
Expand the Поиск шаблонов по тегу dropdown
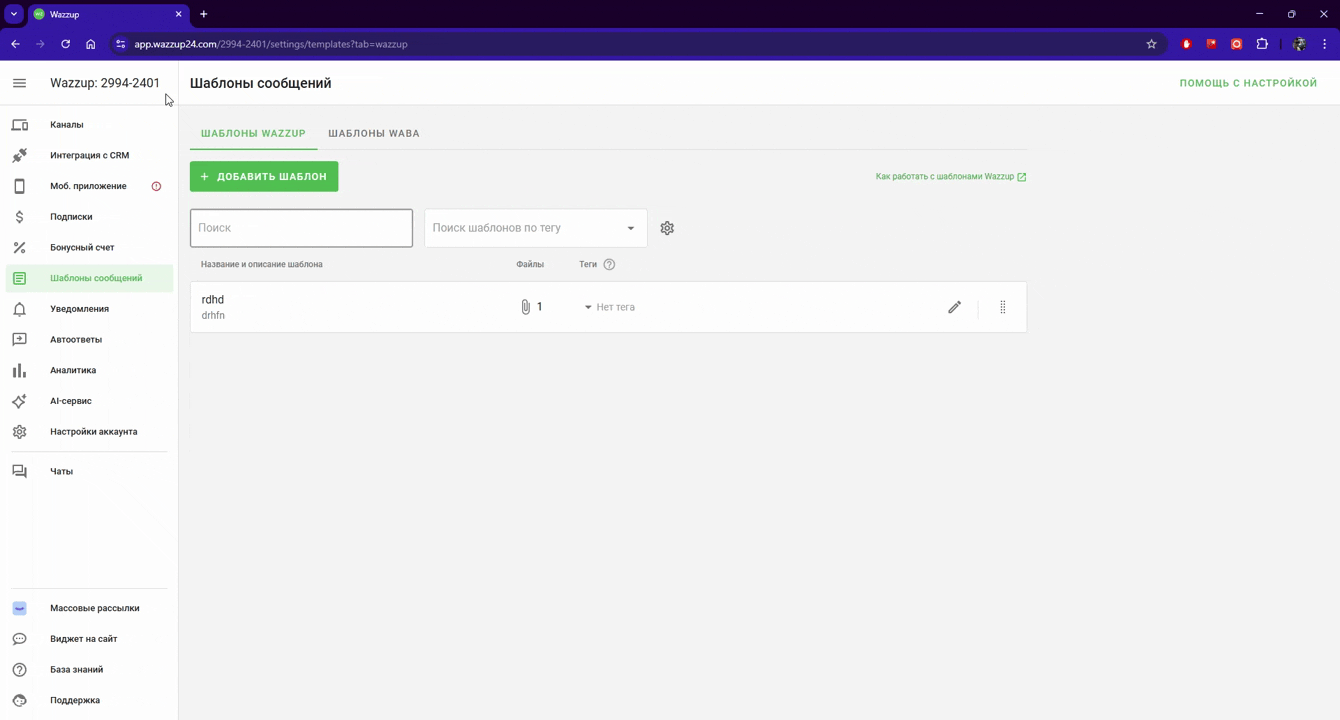click(630, 228)
